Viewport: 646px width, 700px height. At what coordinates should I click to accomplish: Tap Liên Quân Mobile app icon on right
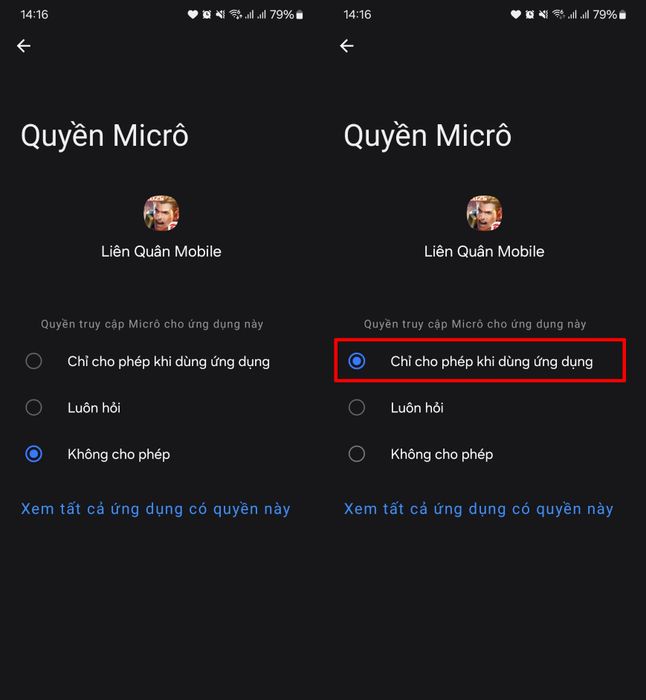tap(484, 213)
